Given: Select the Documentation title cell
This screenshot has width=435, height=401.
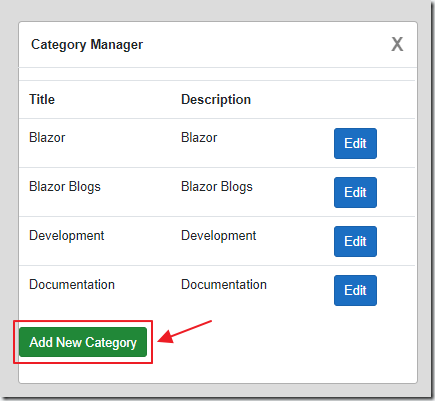Looking at the screenshot, I should 72,284.
